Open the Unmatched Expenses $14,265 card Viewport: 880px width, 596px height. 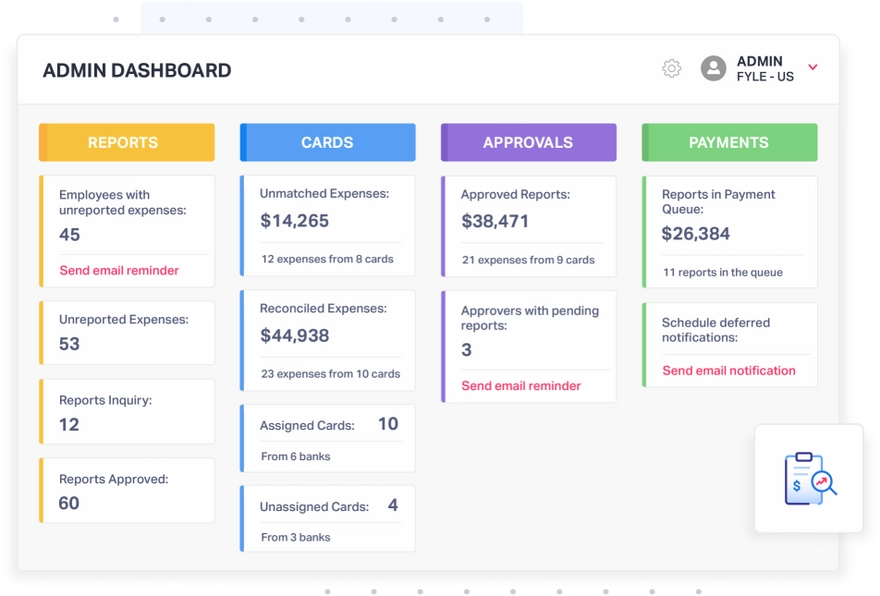[x=327, y=225]
